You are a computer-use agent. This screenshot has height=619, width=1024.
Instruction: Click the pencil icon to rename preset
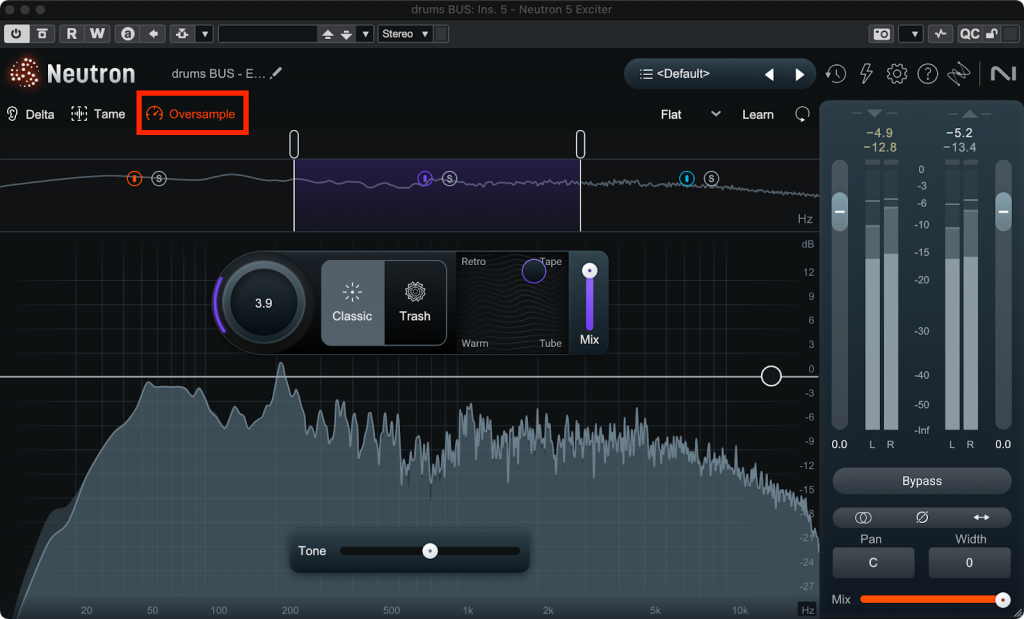276,73
